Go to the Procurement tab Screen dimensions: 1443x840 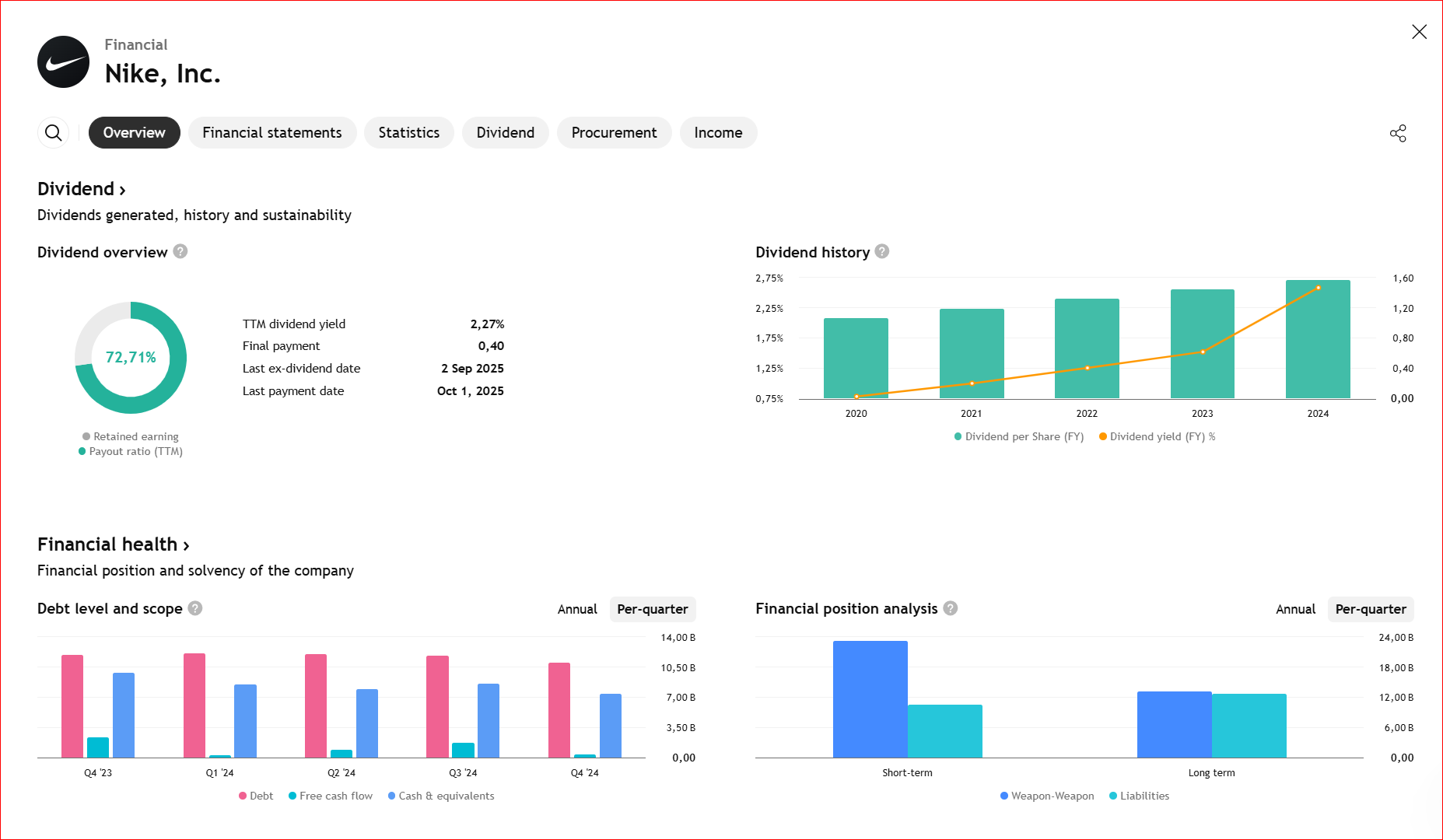614,133
